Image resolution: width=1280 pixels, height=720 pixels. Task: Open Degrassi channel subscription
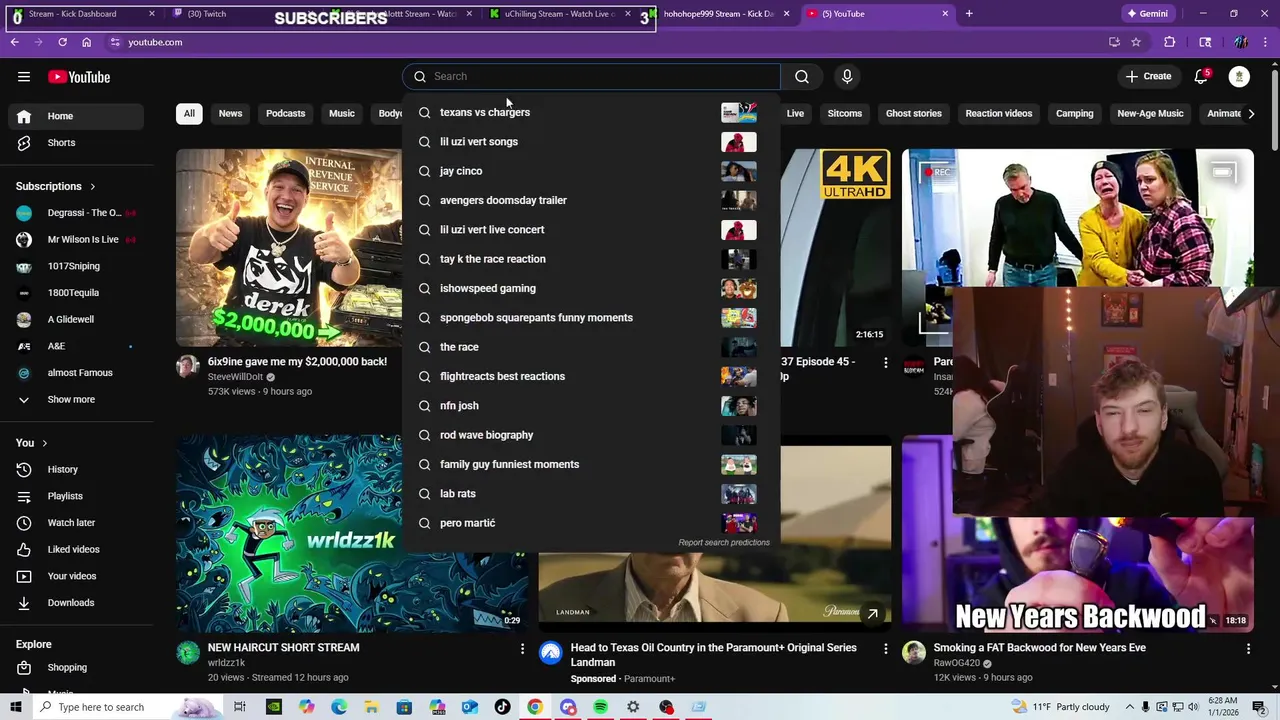click(x=76, y=213)
